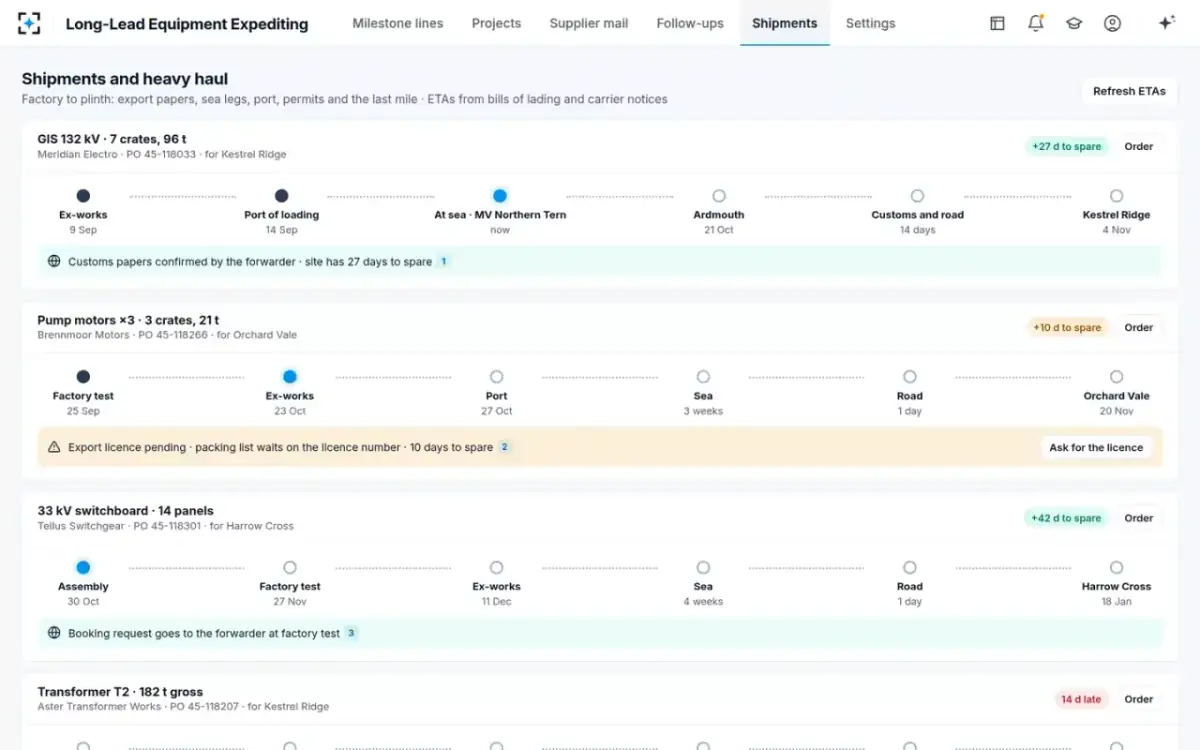Viewport: 1200px width, 750px height.
Task: Select the At sea MV Northern Tern marker
Action: pos(500,196)
